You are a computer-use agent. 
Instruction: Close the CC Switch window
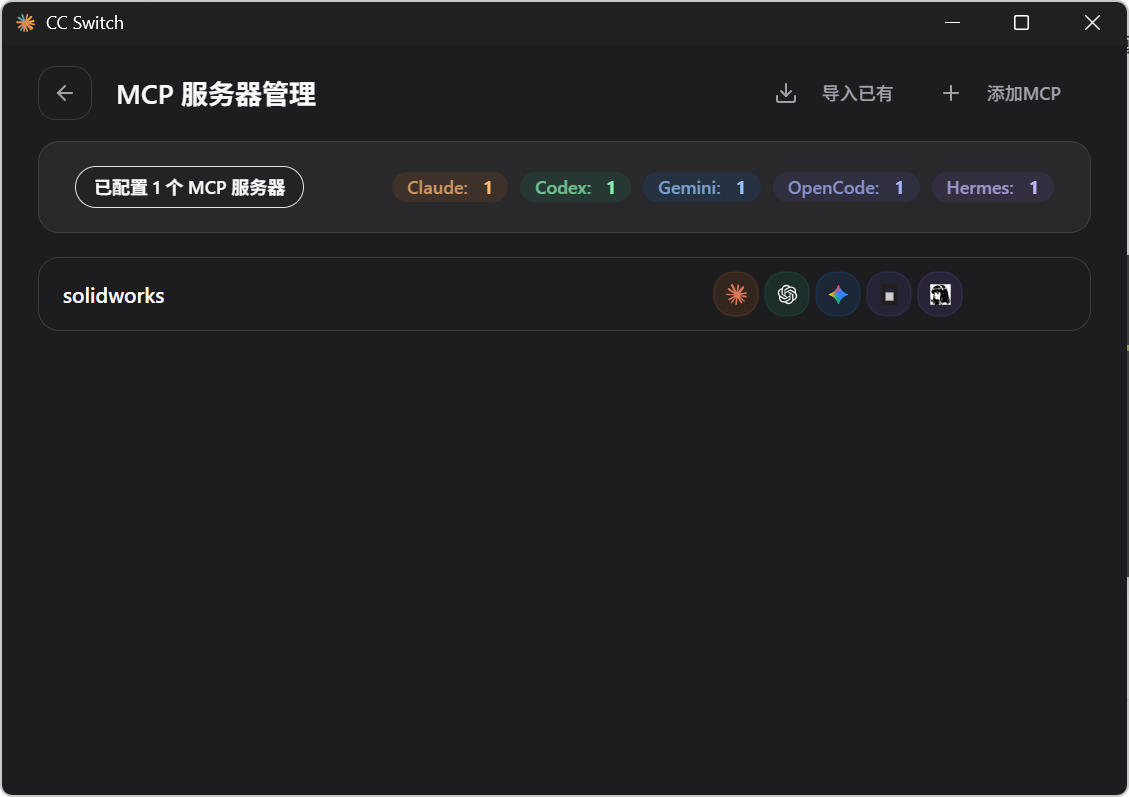pos(1092,23)
